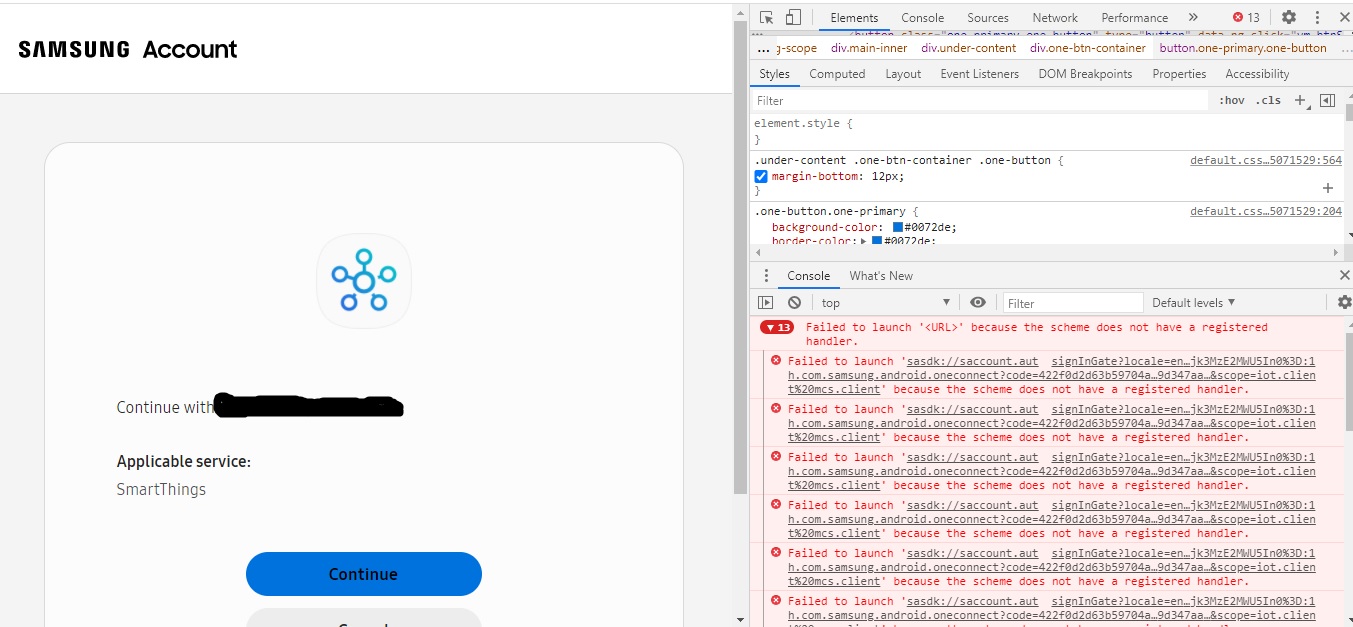Close the DevTools panel

(1344, 17)
